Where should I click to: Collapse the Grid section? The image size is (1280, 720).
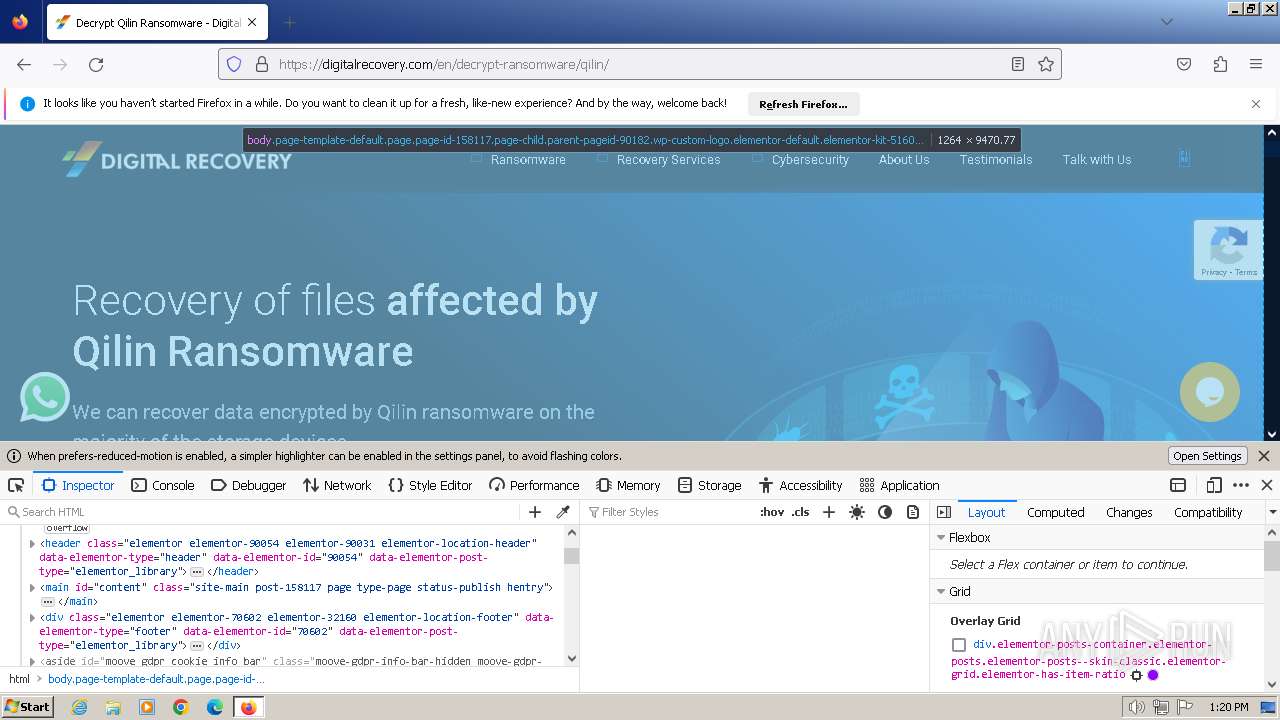(x=941, y=591)
